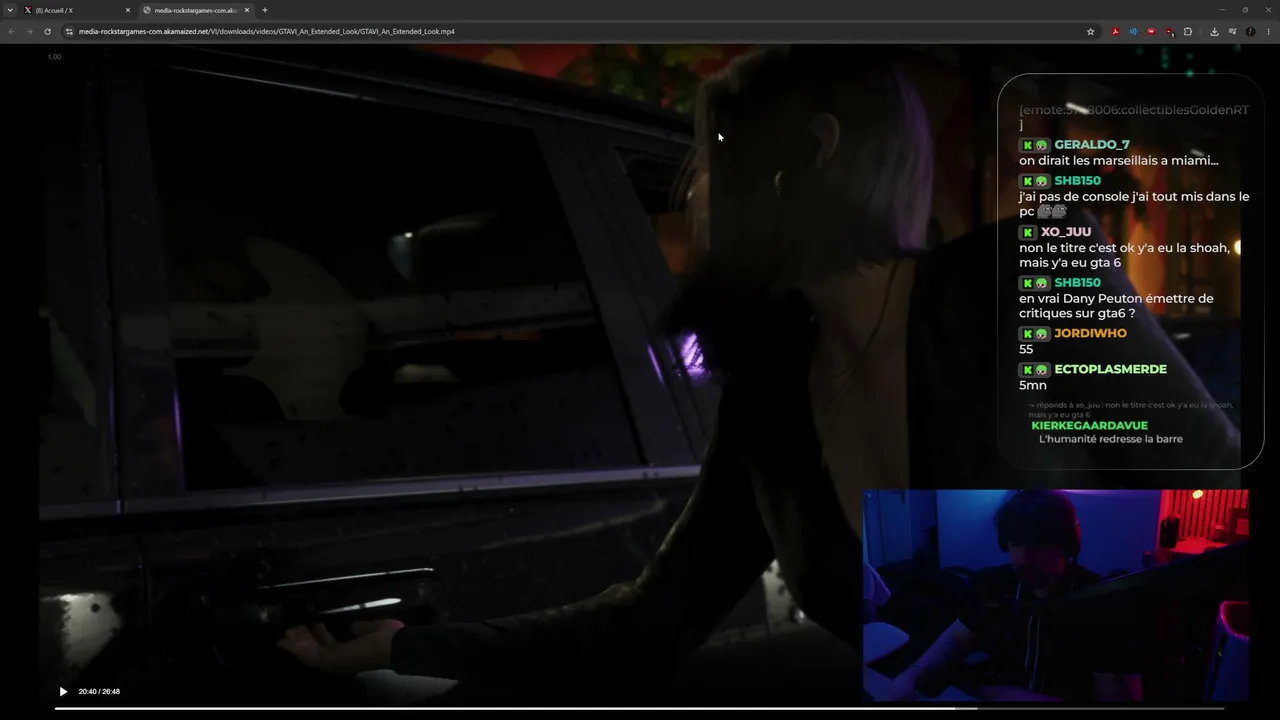Click username JORDIWHO in chat
The width and height of the screenshot is (1280, 720).
(x=1090, y=333)
